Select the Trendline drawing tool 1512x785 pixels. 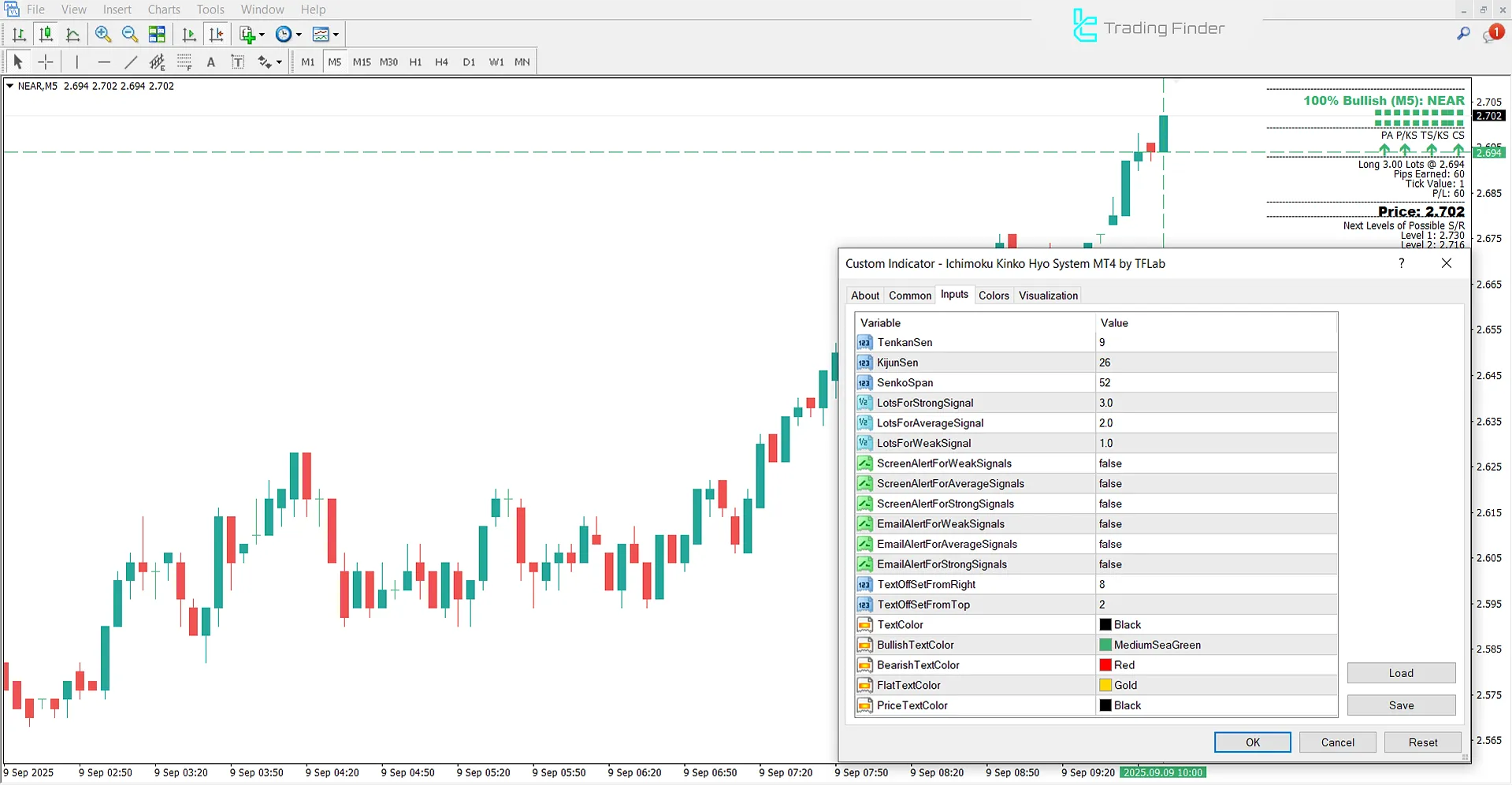pos(132,61)
